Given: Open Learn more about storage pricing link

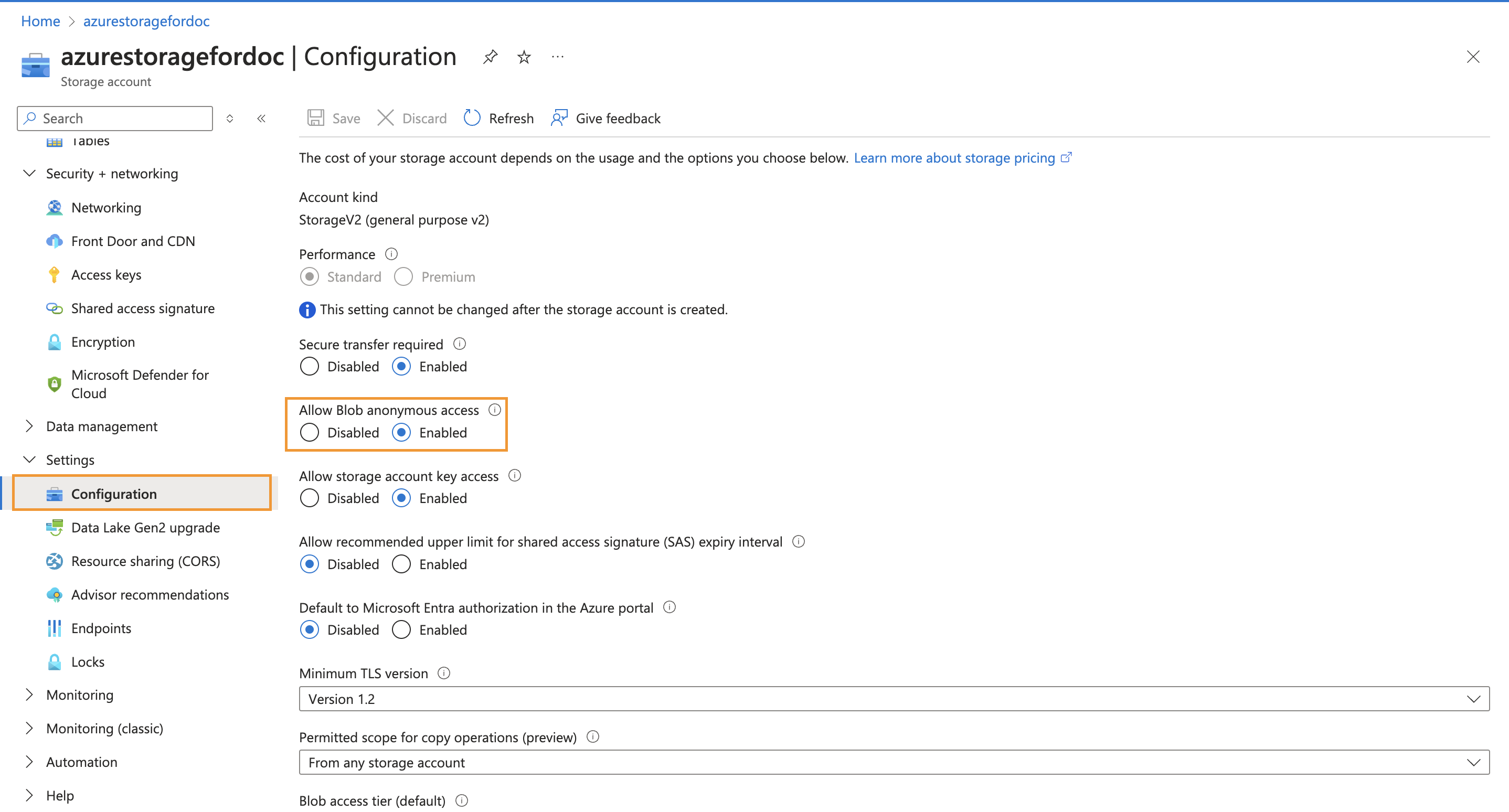Looking at the screenshot, I should pyautogui.click(x=954, y=158).
